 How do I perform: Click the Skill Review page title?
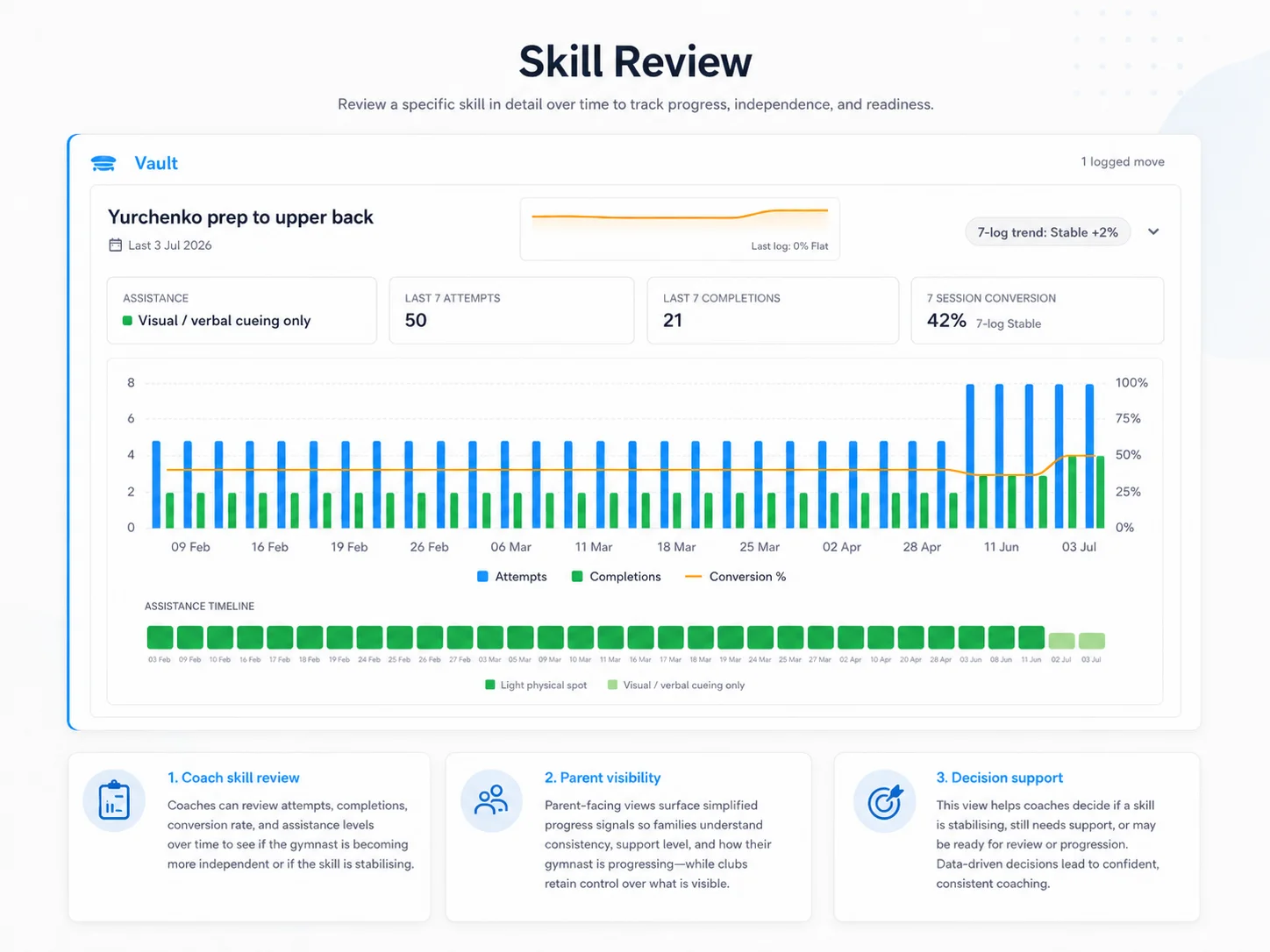[635, 61]
